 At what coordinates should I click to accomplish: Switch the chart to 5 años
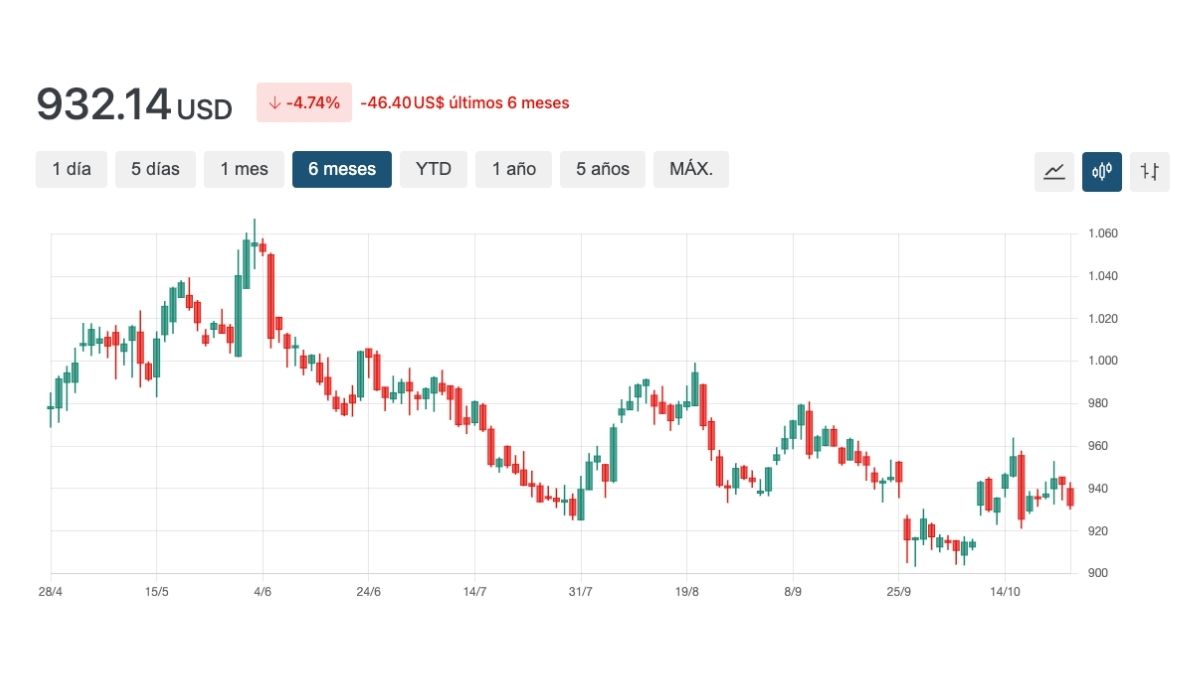click(x=602, y=169)
